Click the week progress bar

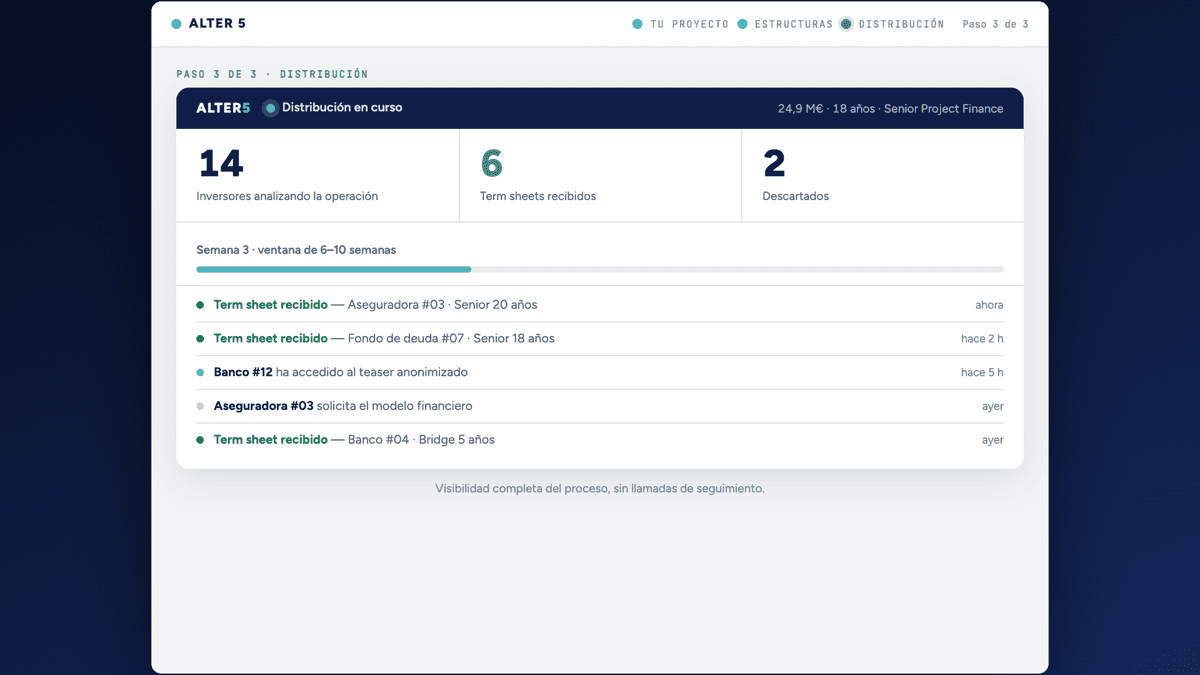coord(600,270)
